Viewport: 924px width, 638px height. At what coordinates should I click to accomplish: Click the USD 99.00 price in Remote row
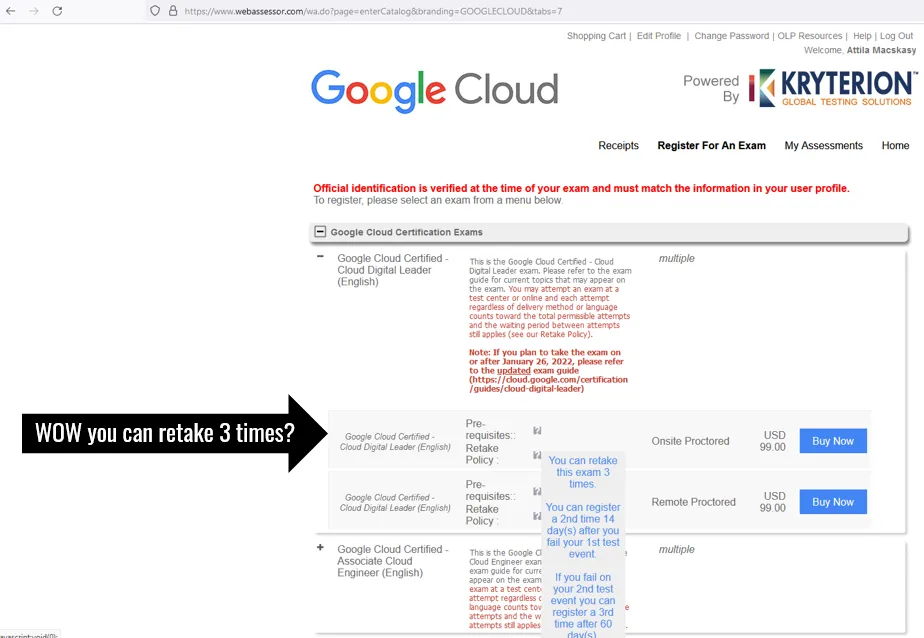click(x=773, y=502)
